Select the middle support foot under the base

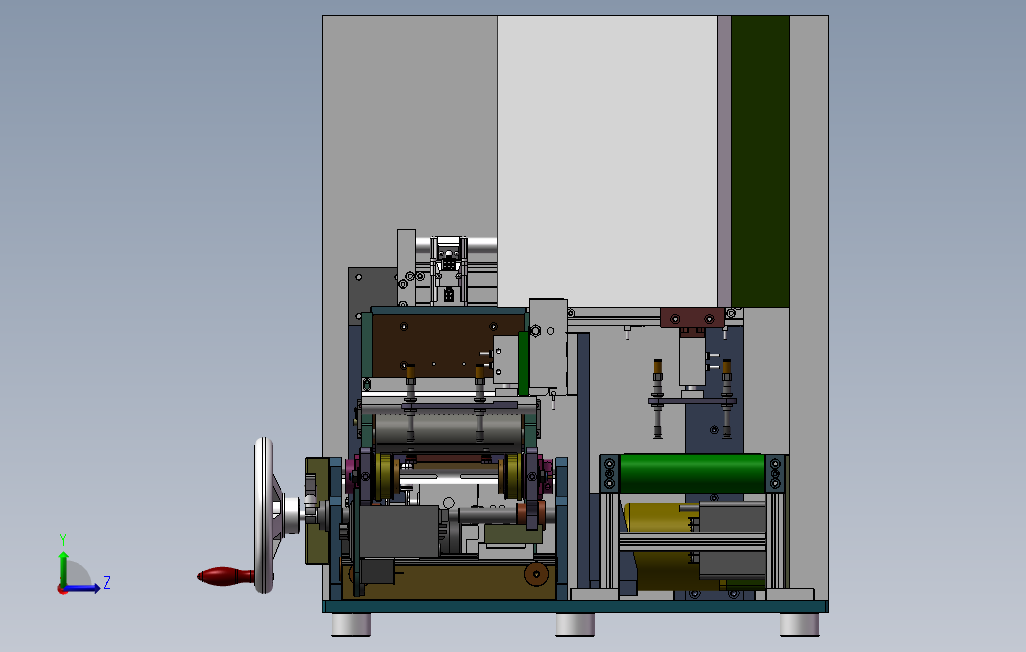pos(575,624)
